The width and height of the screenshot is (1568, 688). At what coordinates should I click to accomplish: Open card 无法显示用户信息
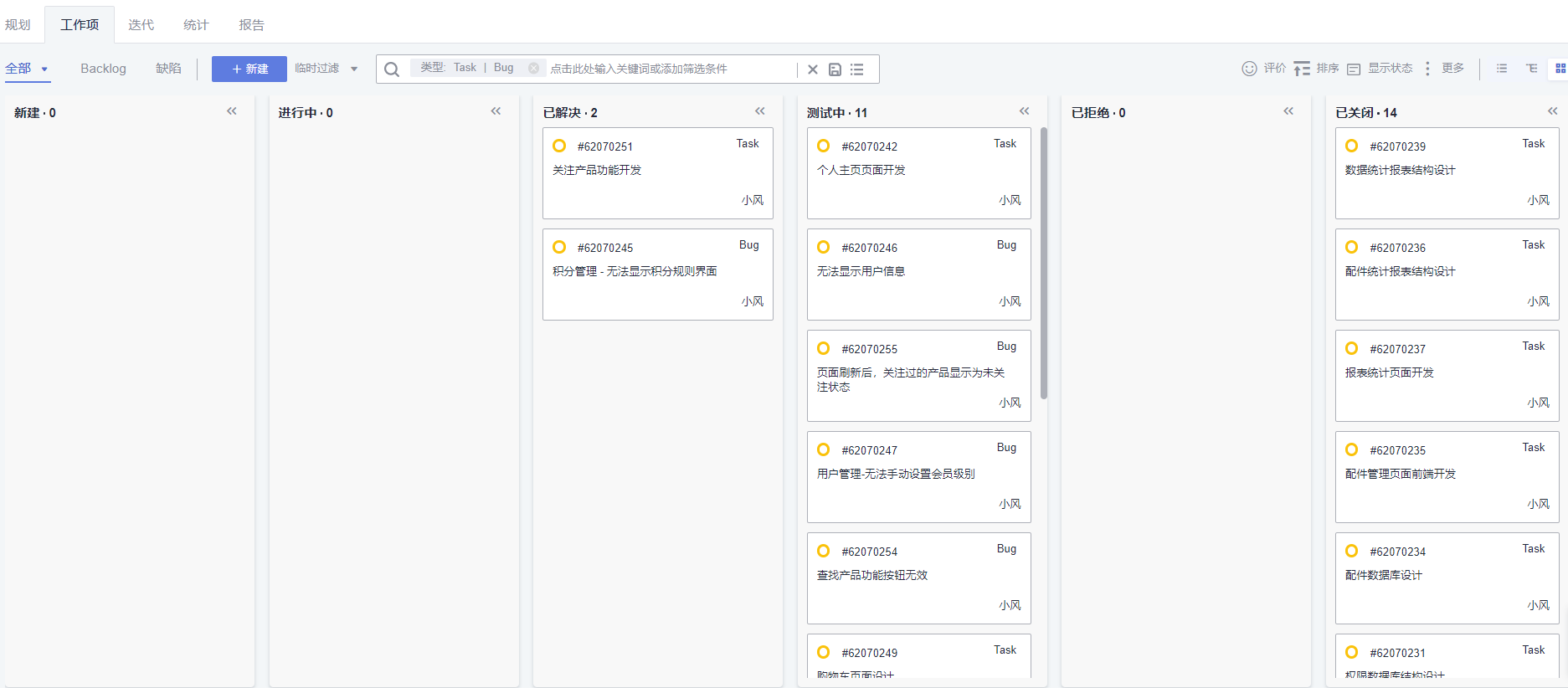[919, 275]
